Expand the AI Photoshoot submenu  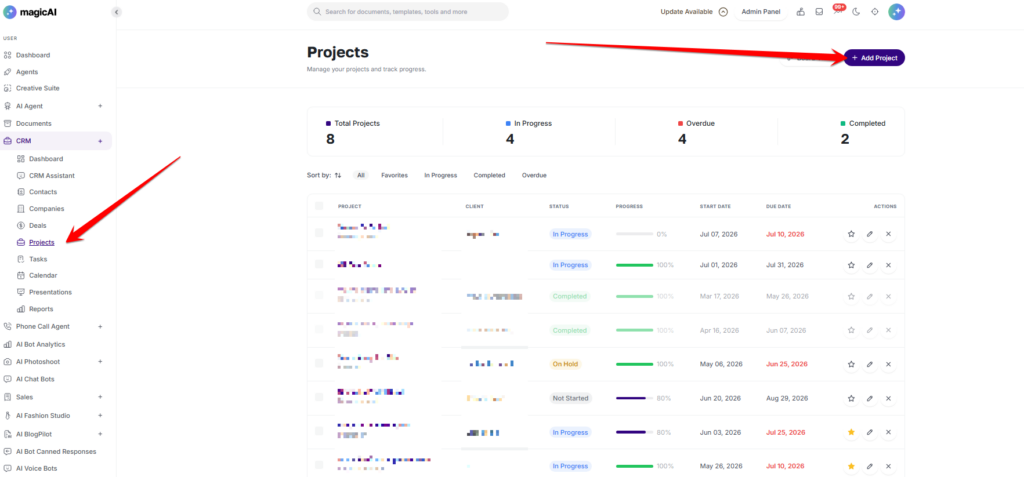[100, 361]
